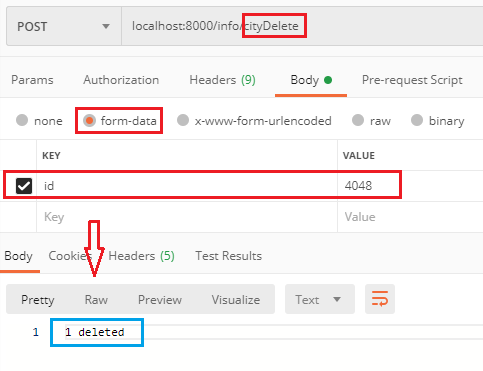Click response line number 1
483x371 pixels.
[x=36, y=332]
